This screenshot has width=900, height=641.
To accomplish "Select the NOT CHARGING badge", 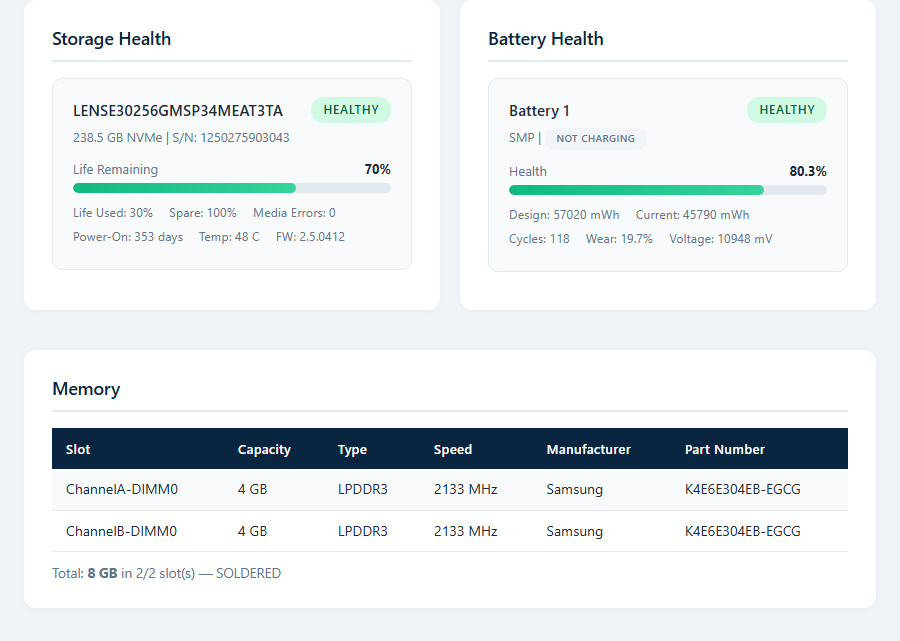I will click(x=595, y=138).
